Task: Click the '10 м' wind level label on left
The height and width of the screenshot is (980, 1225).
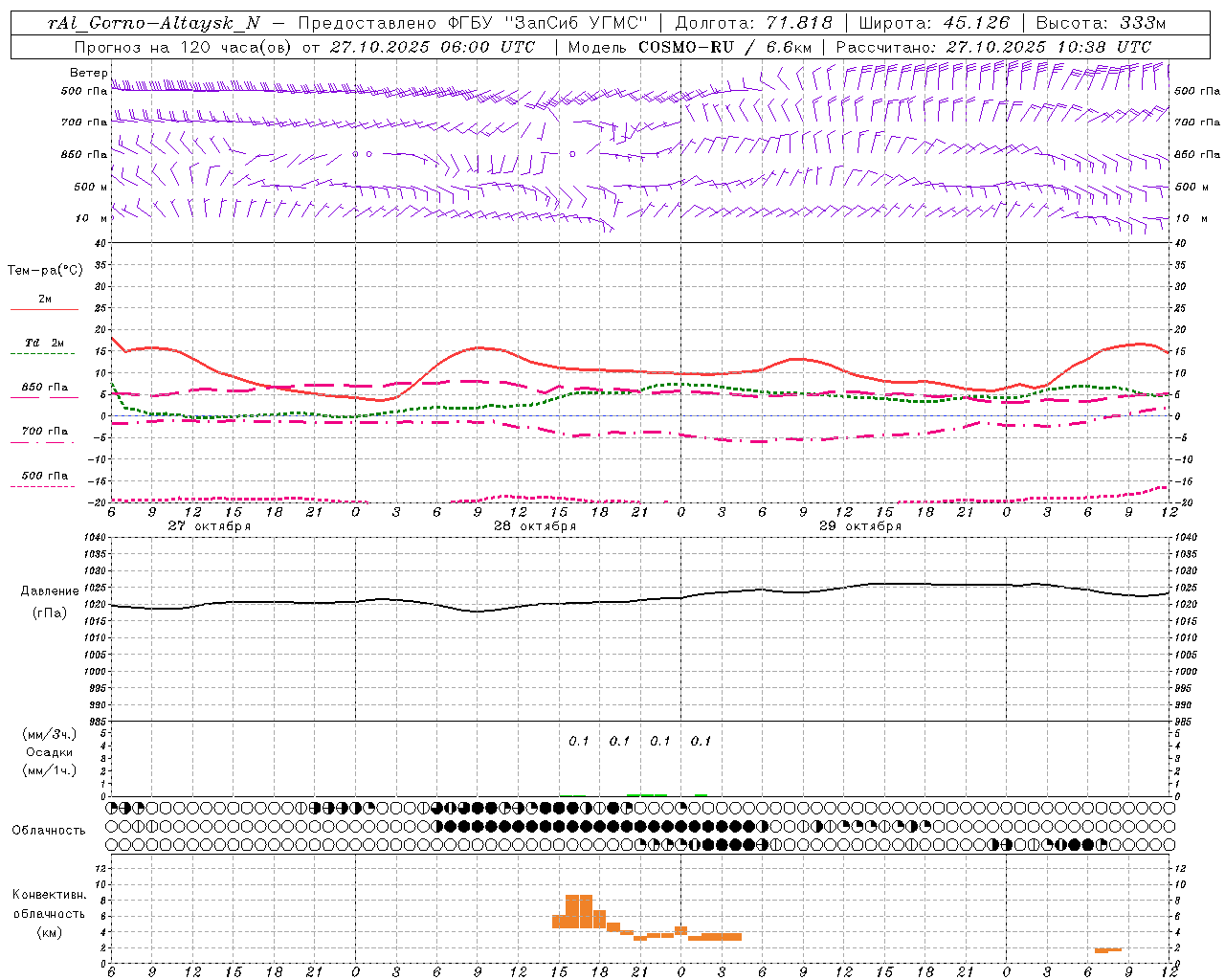Action: tap(92, 218)
